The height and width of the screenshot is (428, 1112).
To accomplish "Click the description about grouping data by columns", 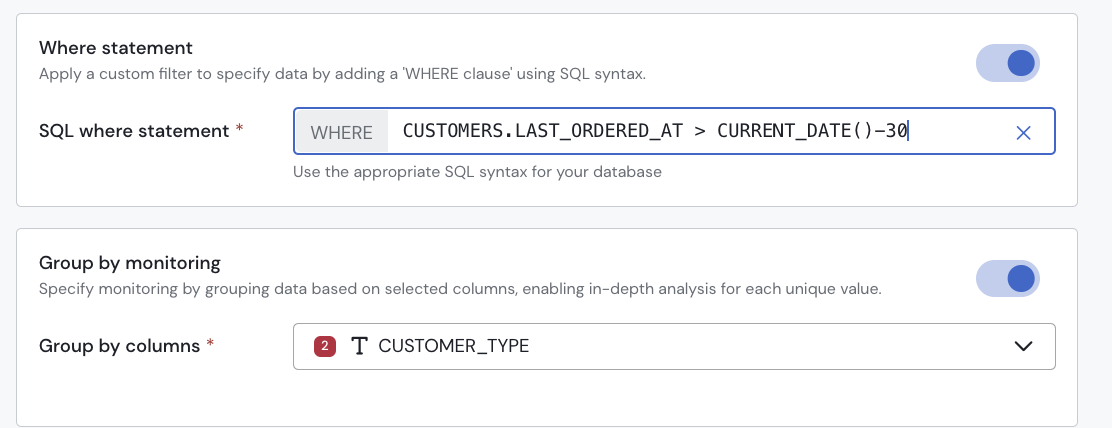I will pyautogui.click(x=460, y=289).
